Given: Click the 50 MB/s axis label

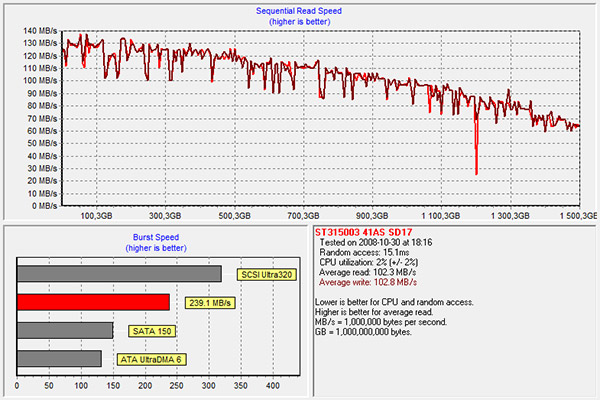Looking at the screenshot, I should pyautogui.click(x=42, y=143).
